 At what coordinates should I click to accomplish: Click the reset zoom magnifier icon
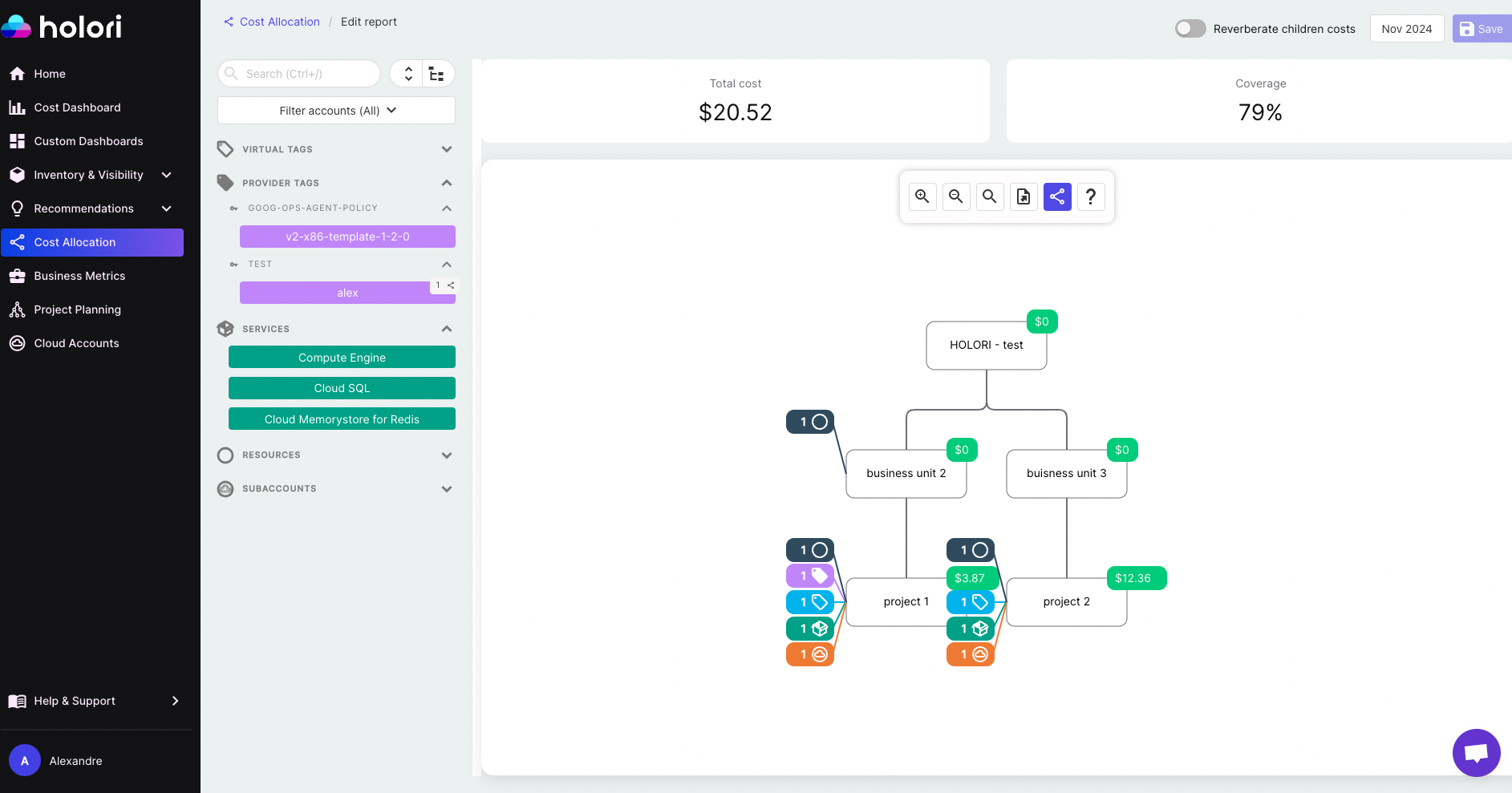pos(990,196)
